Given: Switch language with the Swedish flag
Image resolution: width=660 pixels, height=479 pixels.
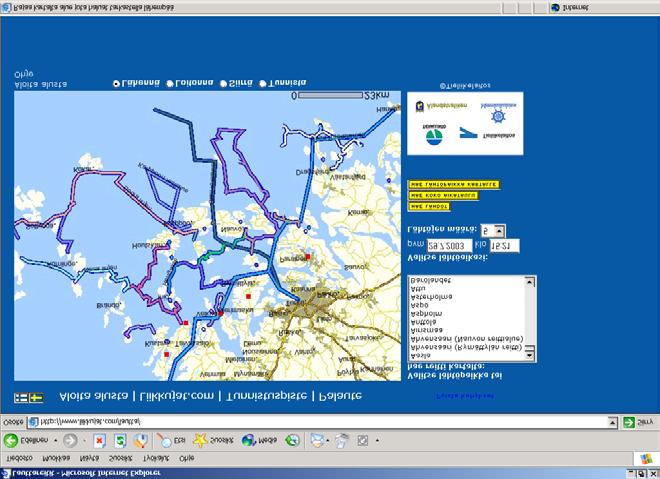Looking at the screenshot, I should 36,397.
